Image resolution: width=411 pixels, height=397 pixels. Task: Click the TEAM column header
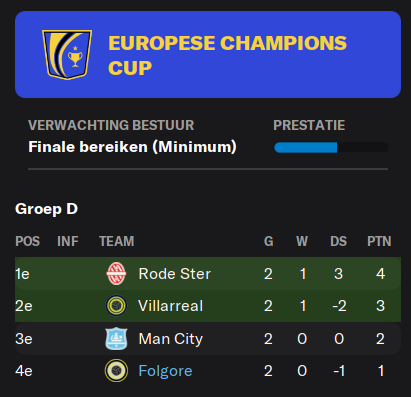point(117,241)
